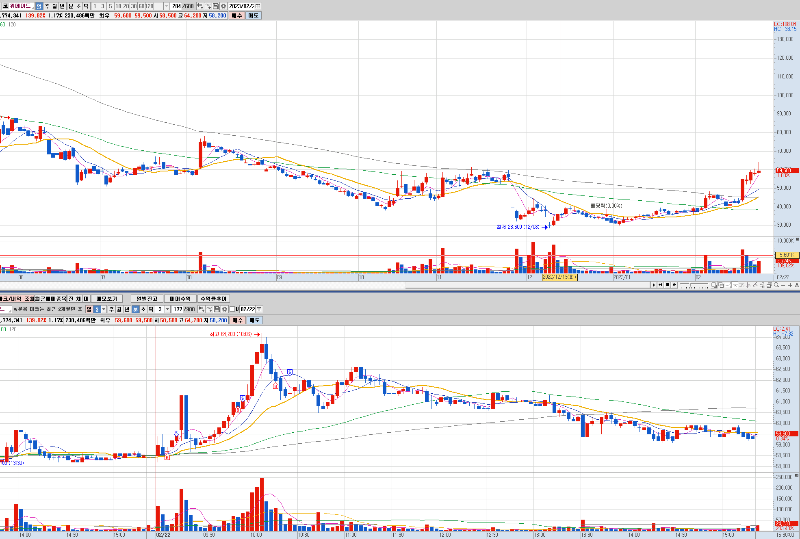
Task: Open settings gear icon in the bottom chart toolbar
Action: [224, 309]
